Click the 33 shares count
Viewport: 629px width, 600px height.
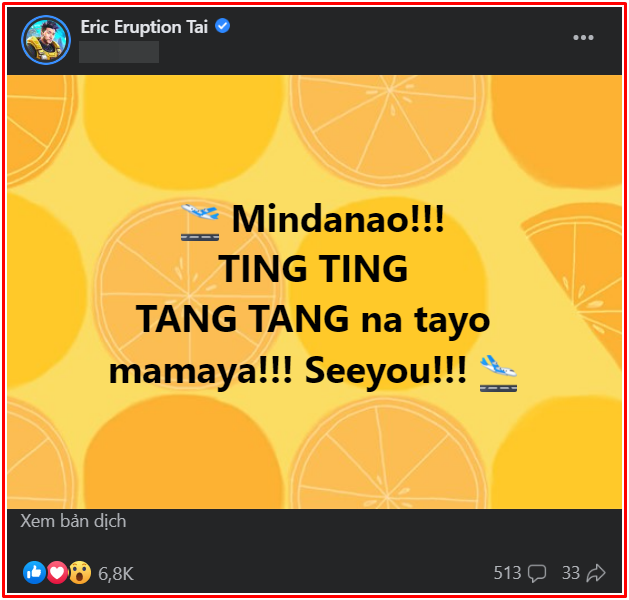[x=571, y=573]
